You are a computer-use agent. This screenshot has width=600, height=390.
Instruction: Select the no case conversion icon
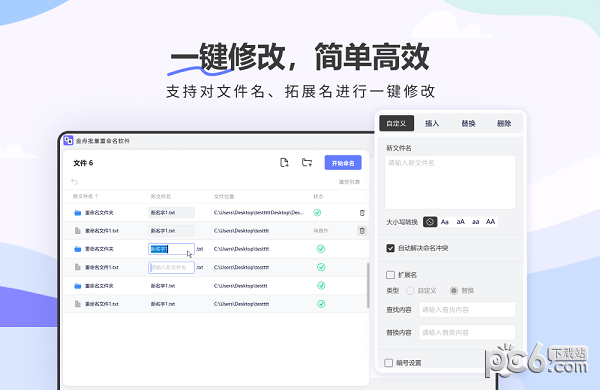tap(430, 222)
